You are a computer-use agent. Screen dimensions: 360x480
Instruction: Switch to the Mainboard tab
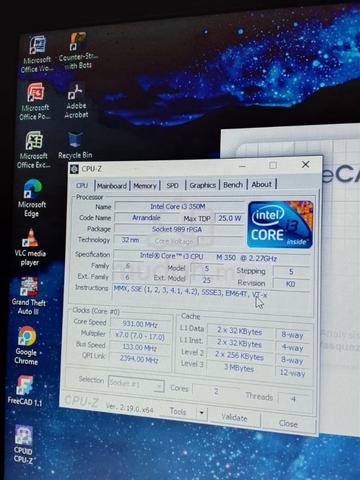(112, 186)
